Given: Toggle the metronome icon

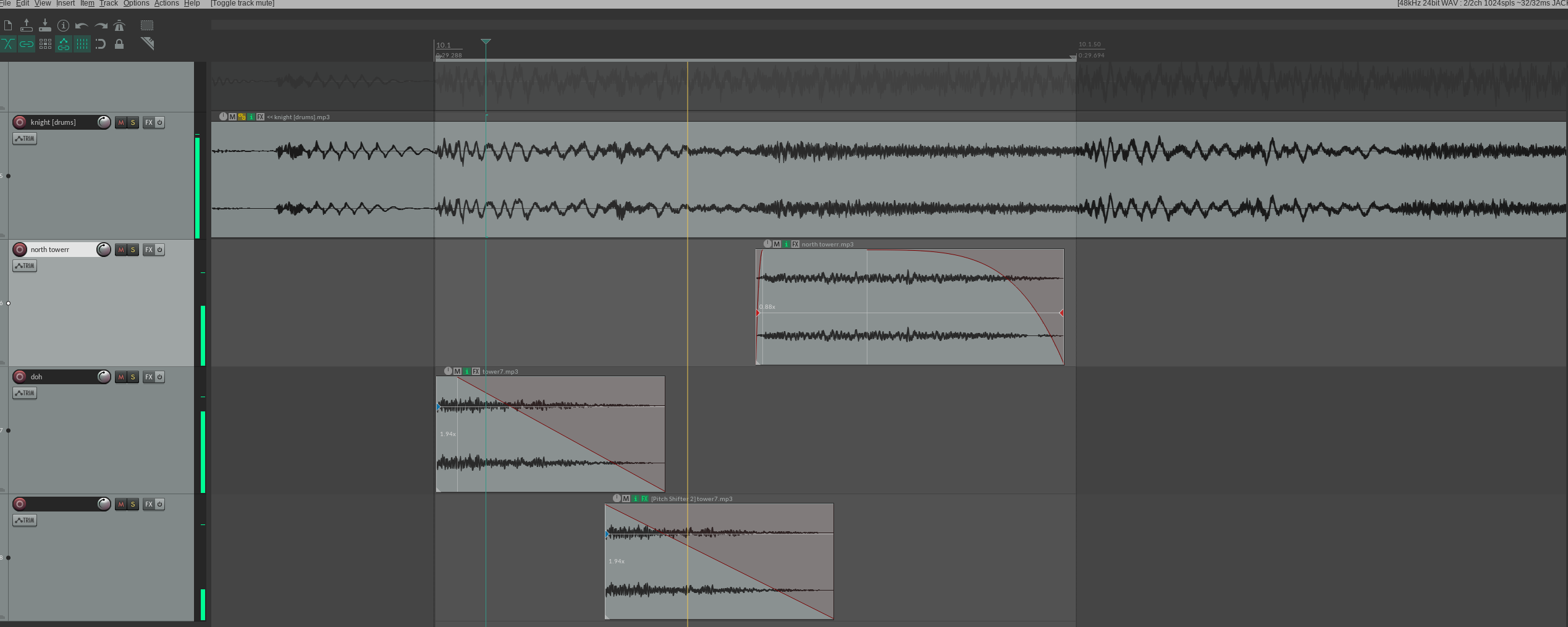Looking at the screenshot, I should 119,25.
